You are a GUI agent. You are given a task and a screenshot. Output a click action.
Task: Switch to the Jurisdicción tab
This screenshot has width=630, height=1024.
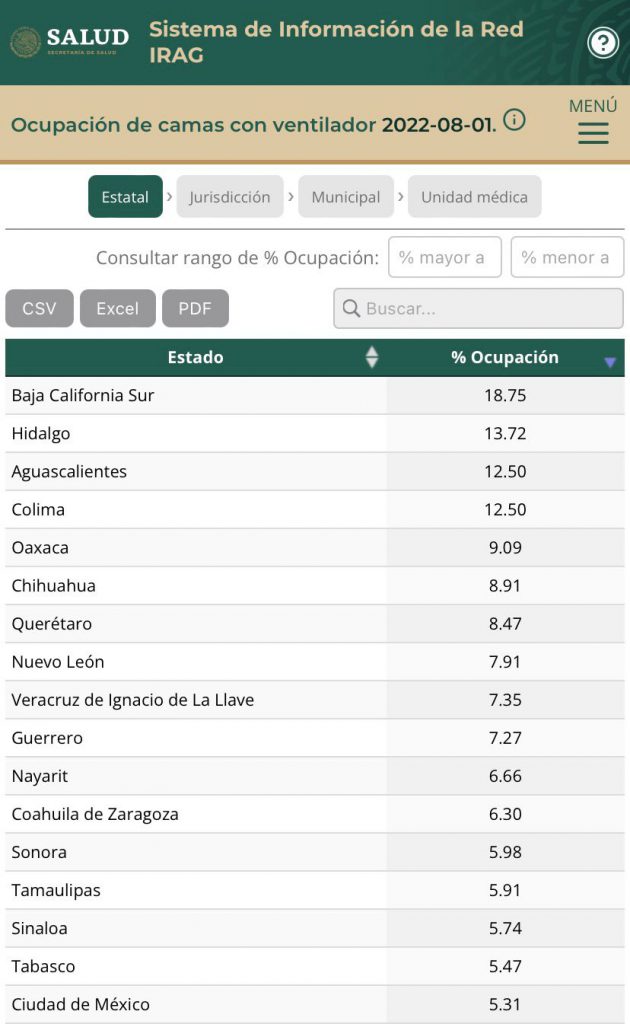point(230,197)
